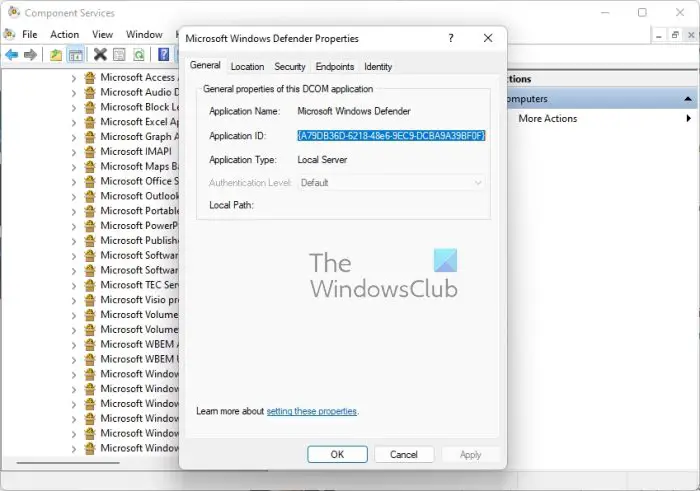700x491 pixels.
Task: Click the highlighted Application ID field
Action: click(392, 136)
